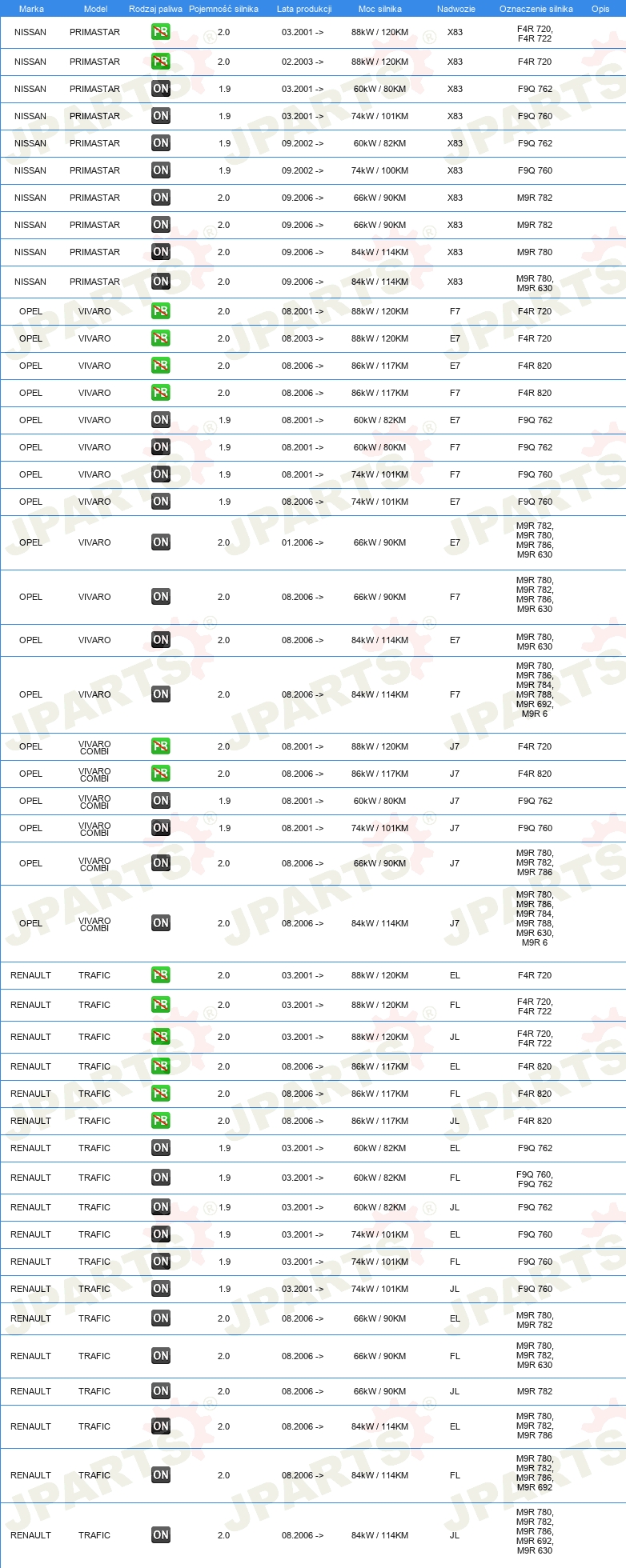Click ON icon in Opel Vivaro E7 84kW / 114KM row
626x1568 pixels.
161,640
